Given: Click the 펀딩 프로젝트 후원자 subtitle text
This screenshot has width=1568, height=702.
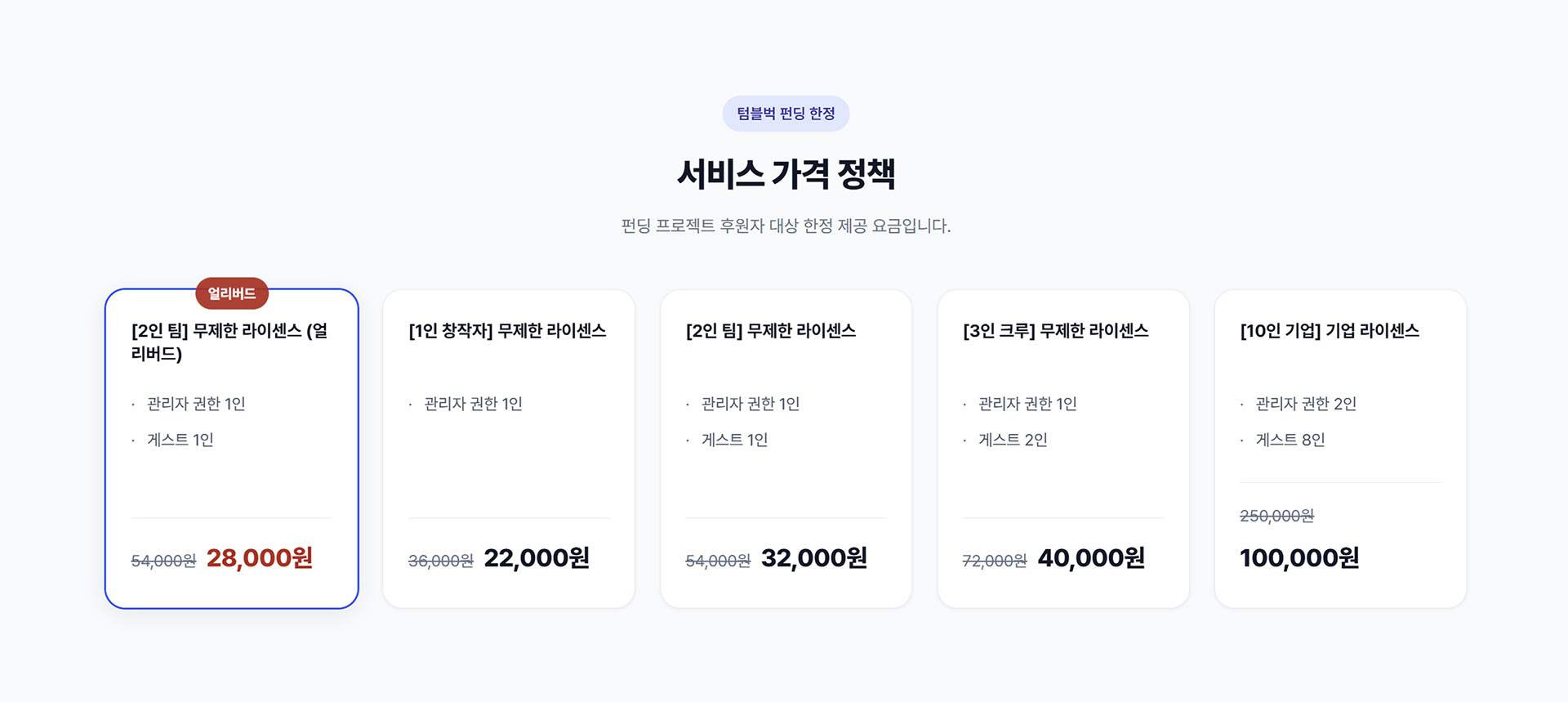Looking at the screenshot, I should 786,226.
